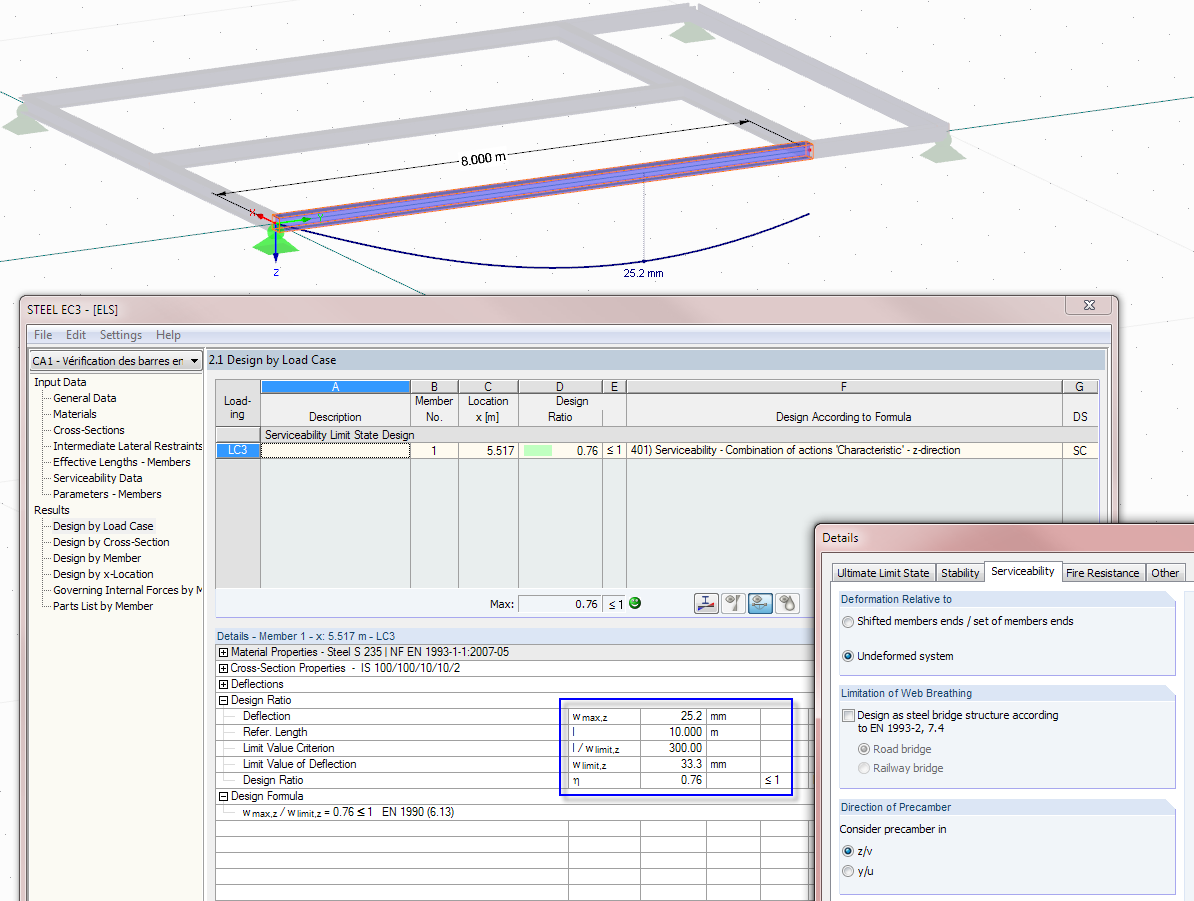Click column F header

(x=844, y=387)
